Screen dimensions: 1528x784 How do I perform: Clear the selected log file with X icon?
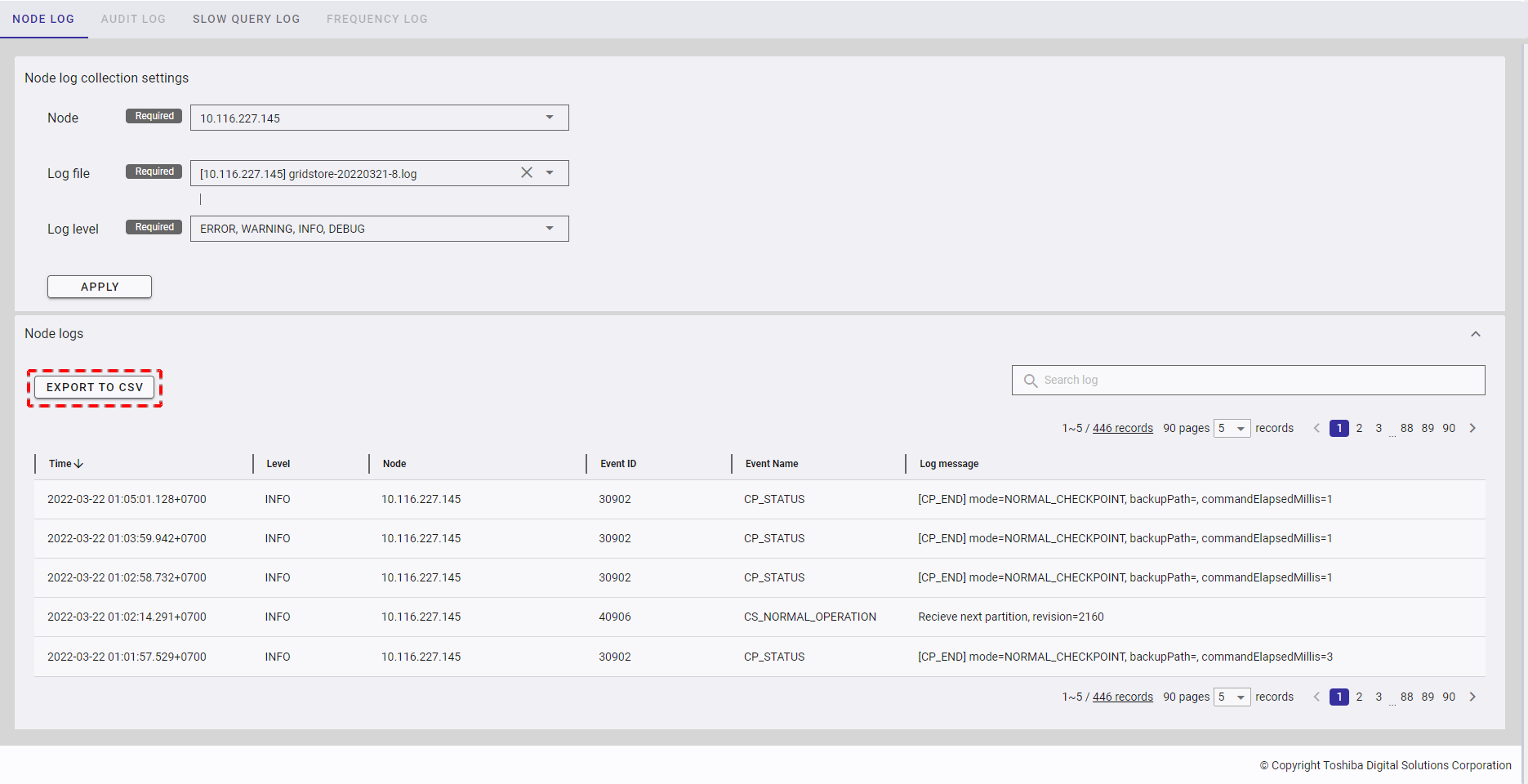click(x=527, y=172)
